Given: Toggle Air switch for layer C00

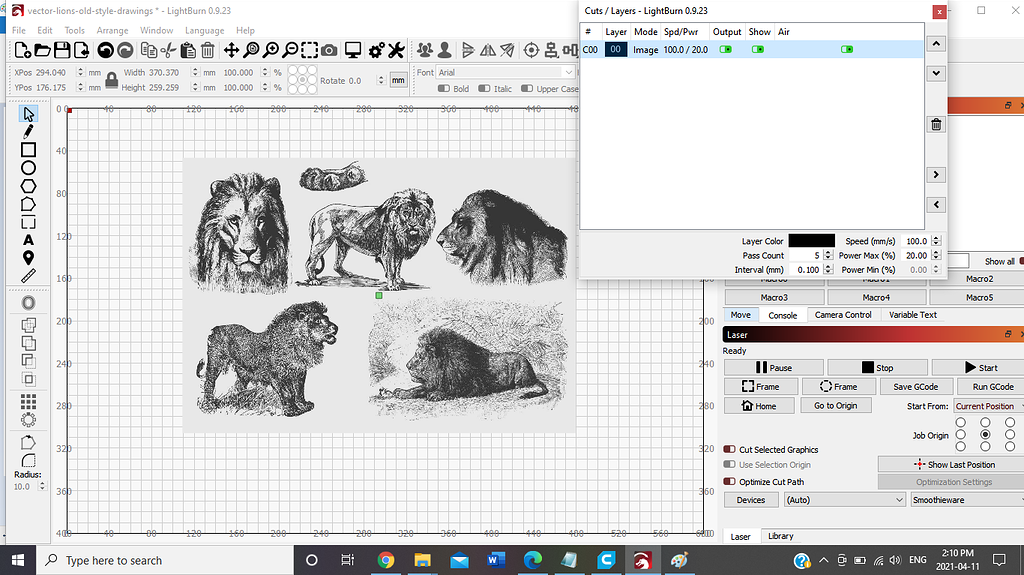Looking at the screenshot, I should pyautogui.click(x=847, y=49).
